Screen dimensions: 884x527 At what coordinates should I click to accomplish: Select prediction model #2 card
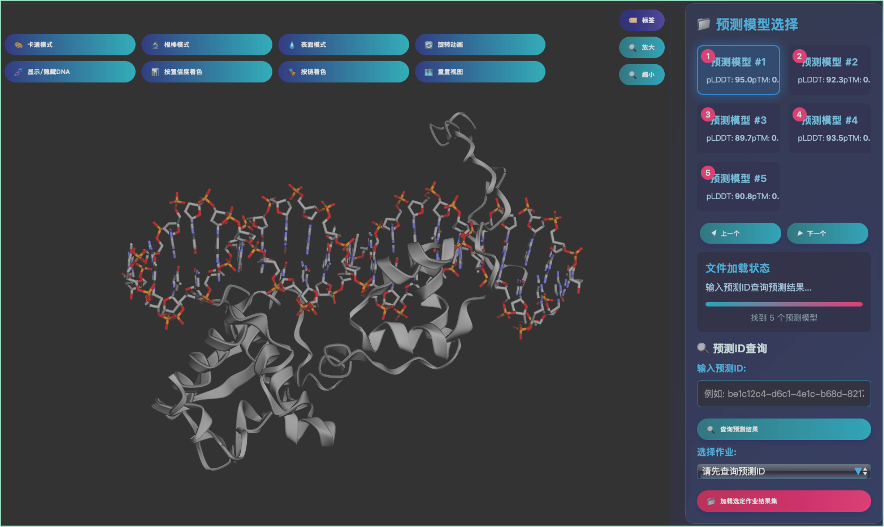click(829, 70)
